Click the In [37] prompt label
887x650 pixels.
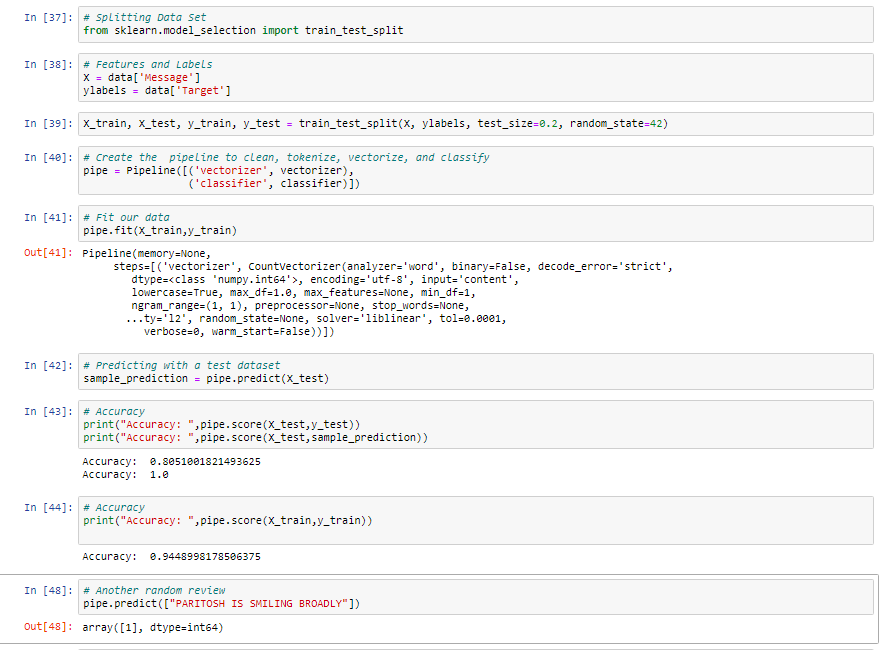(x=48, y=18)
